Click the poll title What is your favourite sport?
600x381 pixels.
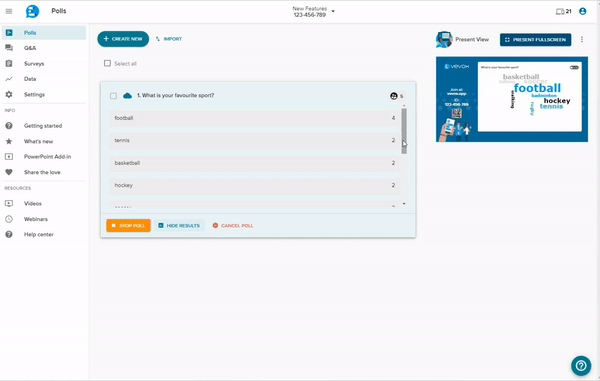pos(176,96)
